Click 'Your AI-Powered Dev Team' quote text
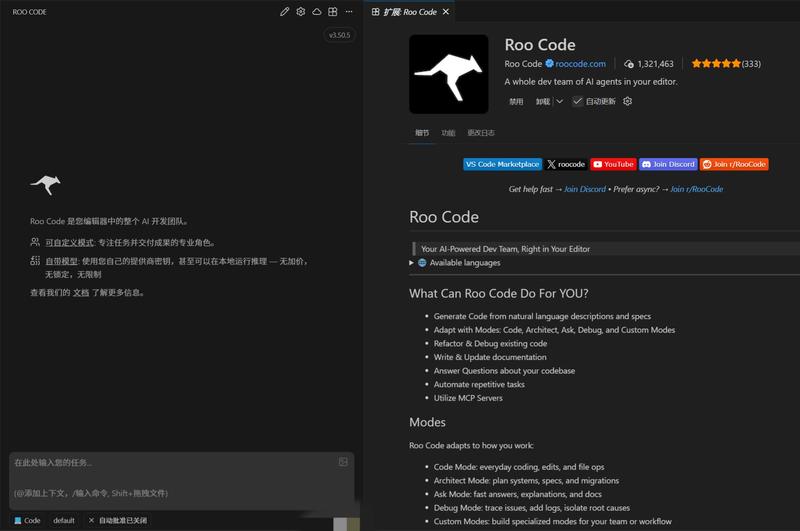 (505, 249)
